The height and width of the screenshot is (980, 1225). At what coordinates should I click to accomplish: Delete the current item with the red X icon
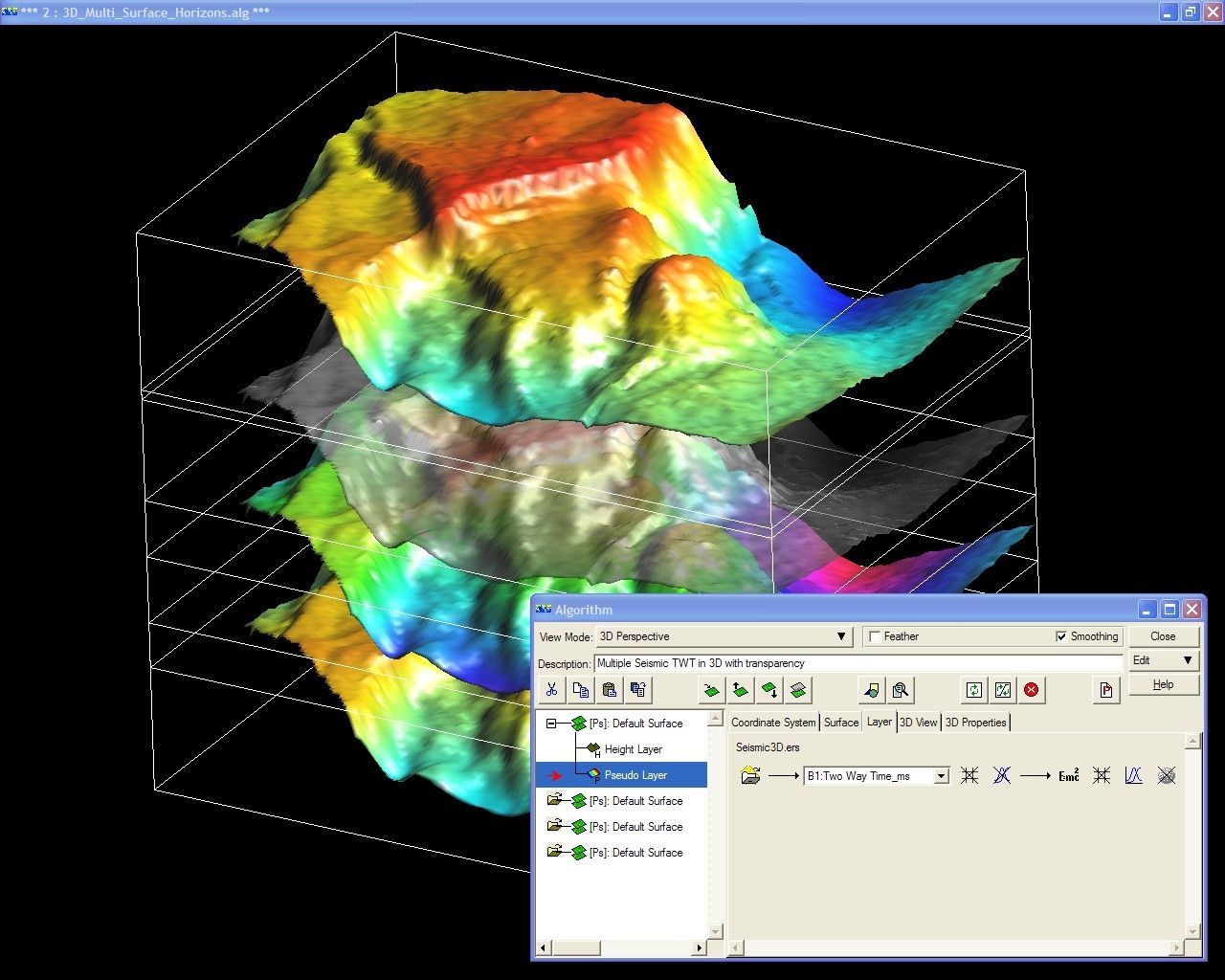tap(1033, 689)
